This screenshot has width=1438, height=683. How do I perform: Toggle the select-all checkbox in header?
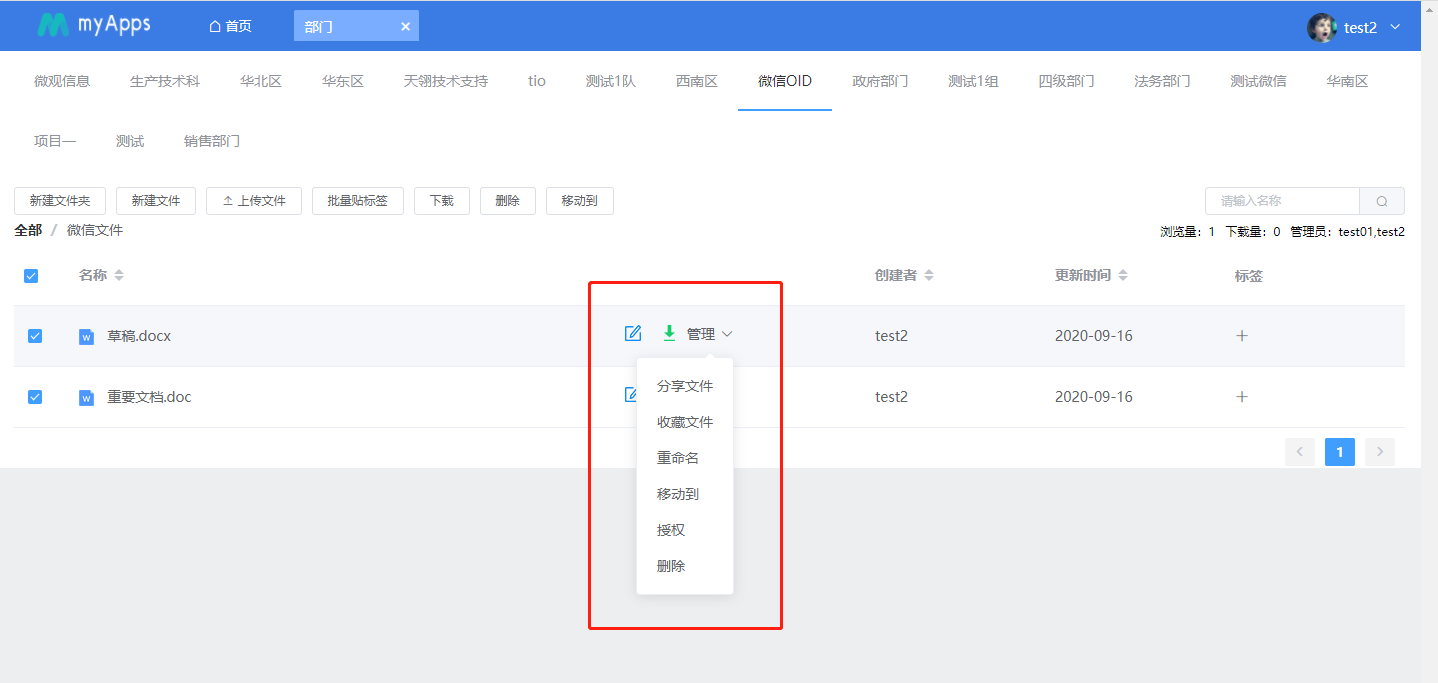31,276
